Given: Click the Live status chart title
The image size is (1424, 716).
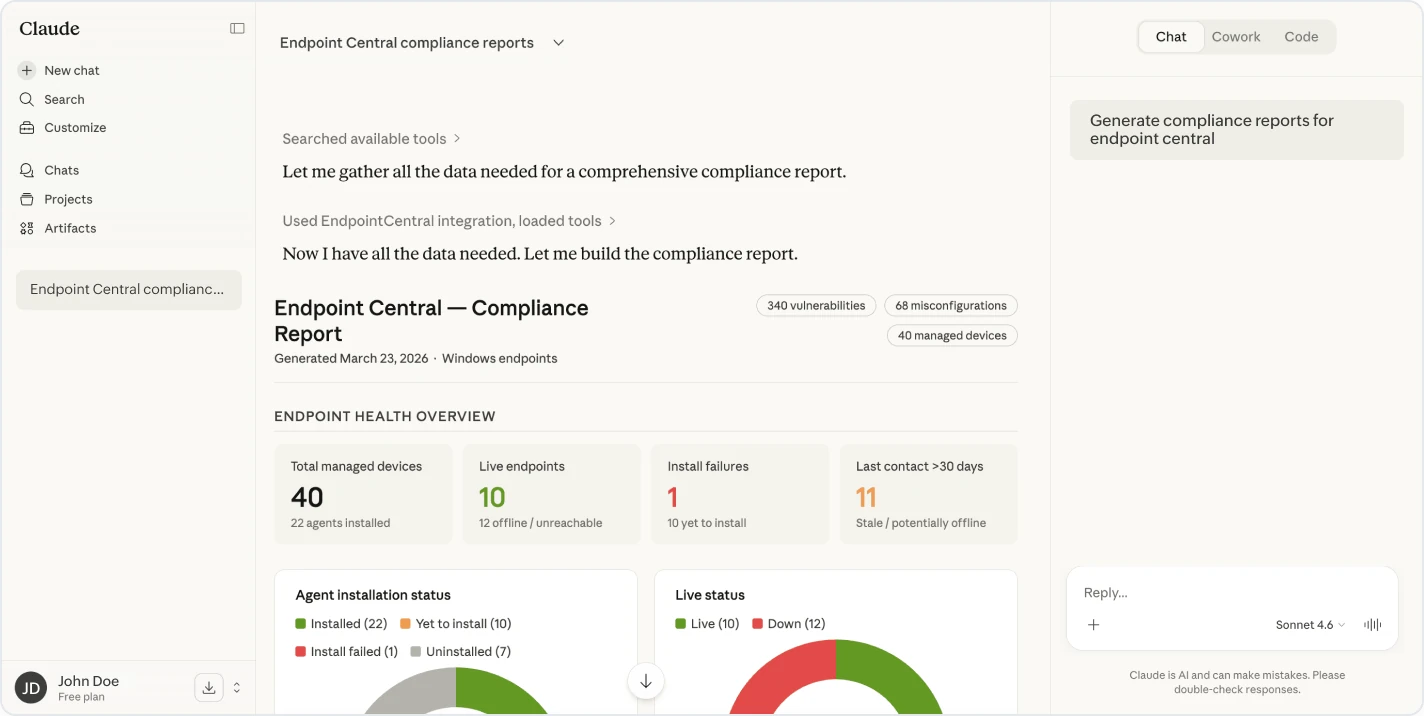Looking at the screenshot, I should (710, 595).
